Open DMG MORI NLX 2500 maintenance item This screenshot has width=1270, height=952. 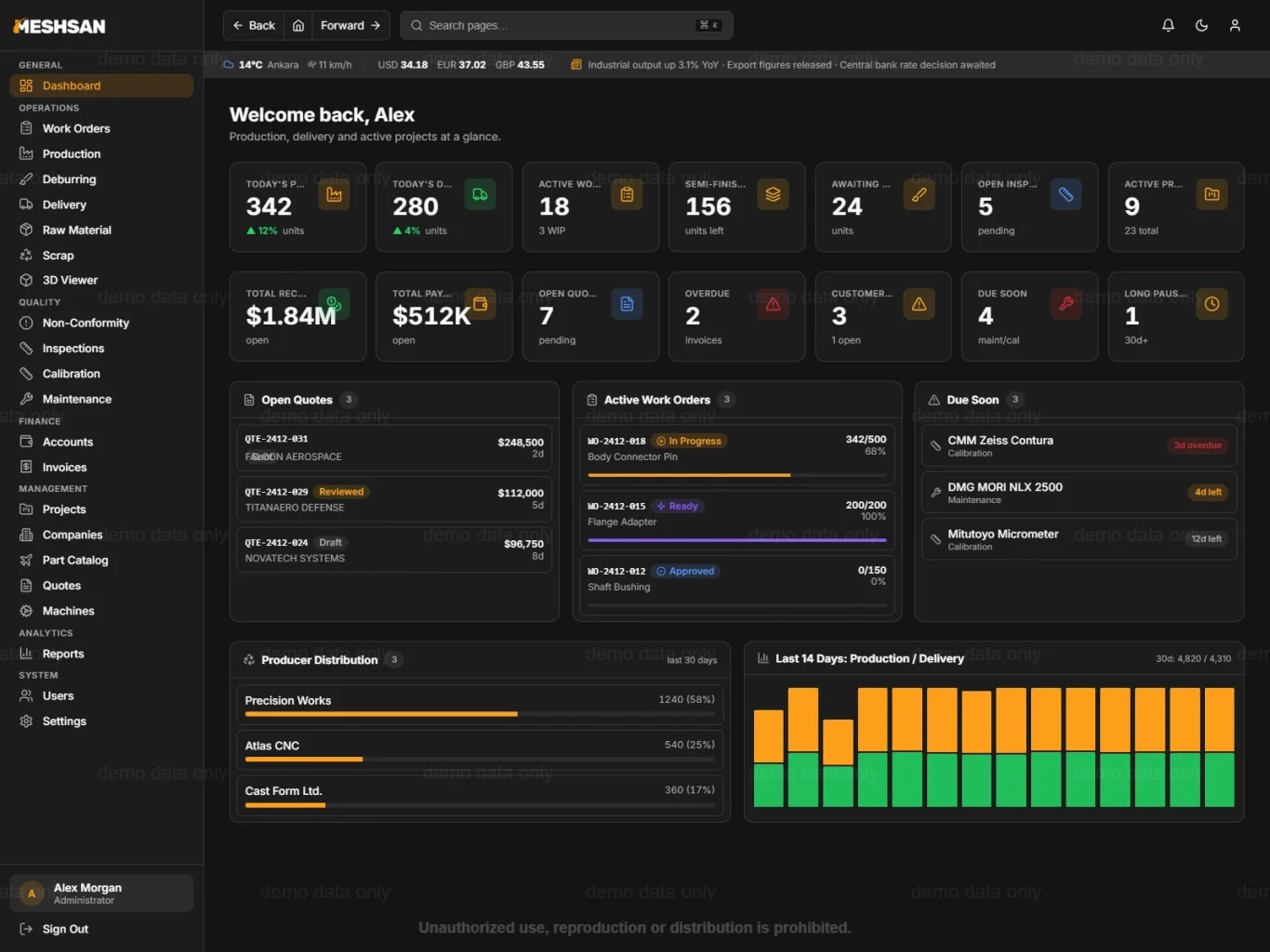(x=1079, y=493)
